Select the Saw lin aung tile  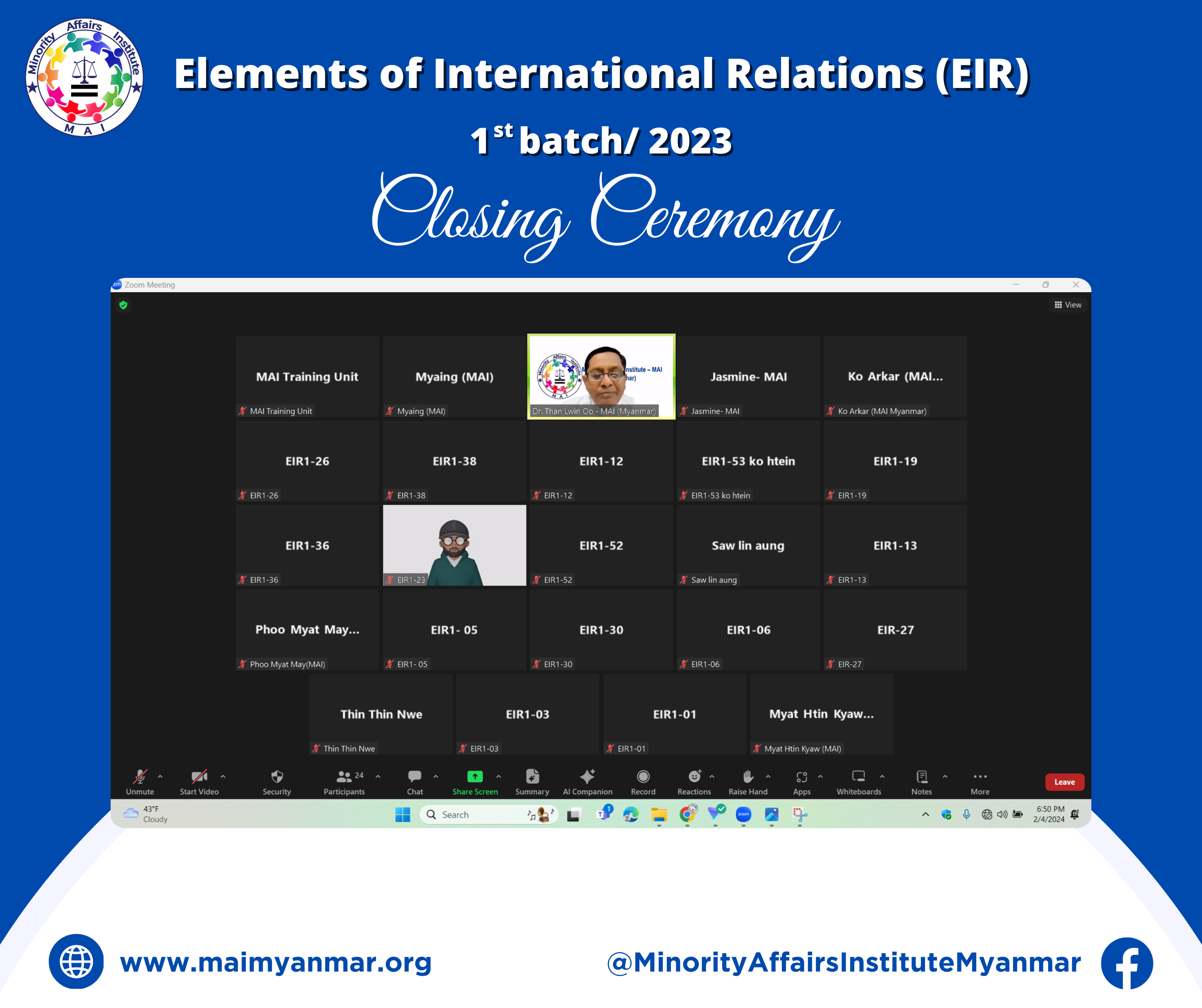[x=749, y=545]
